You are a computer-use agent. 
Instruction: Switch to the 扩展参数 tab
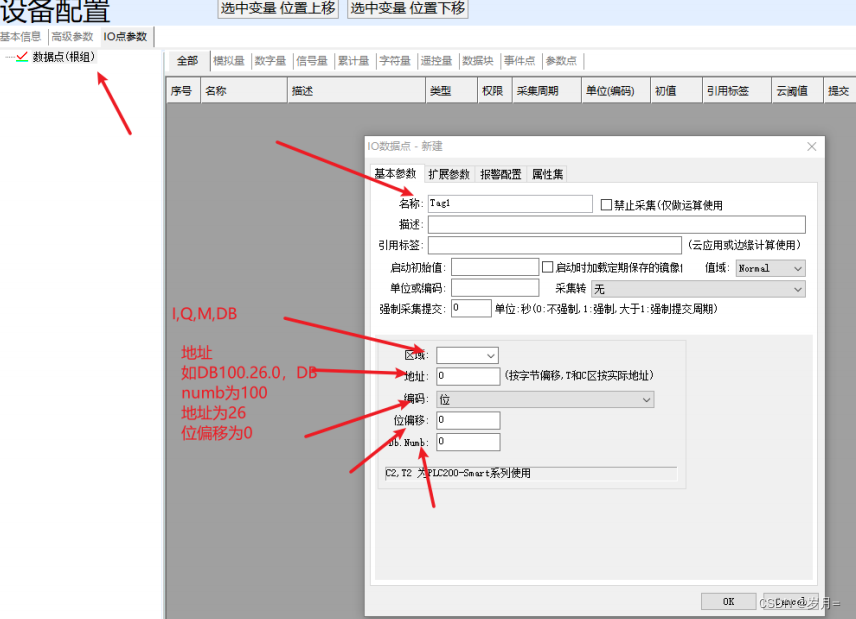tap(450, 172)
